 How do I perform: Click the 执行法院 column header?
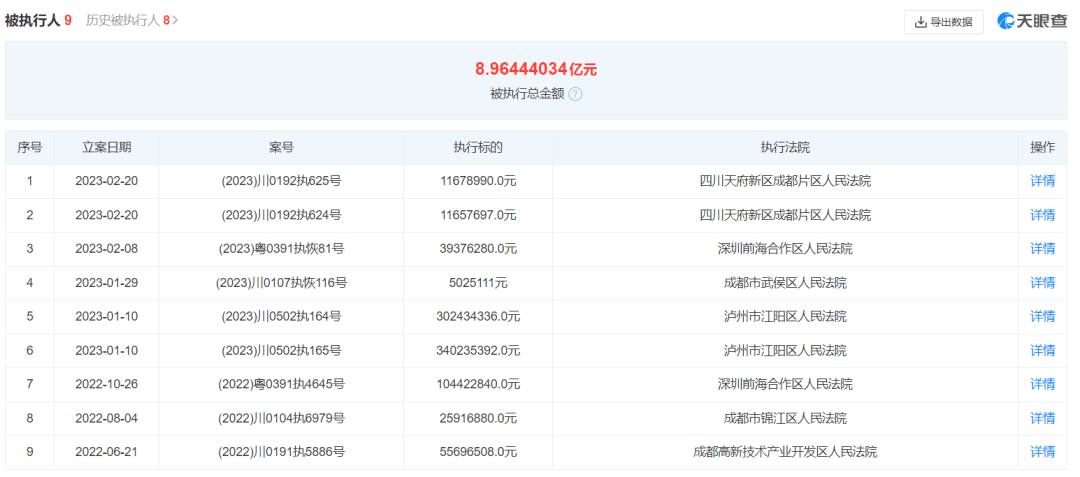pyautogui.click(x=785, y=147)
